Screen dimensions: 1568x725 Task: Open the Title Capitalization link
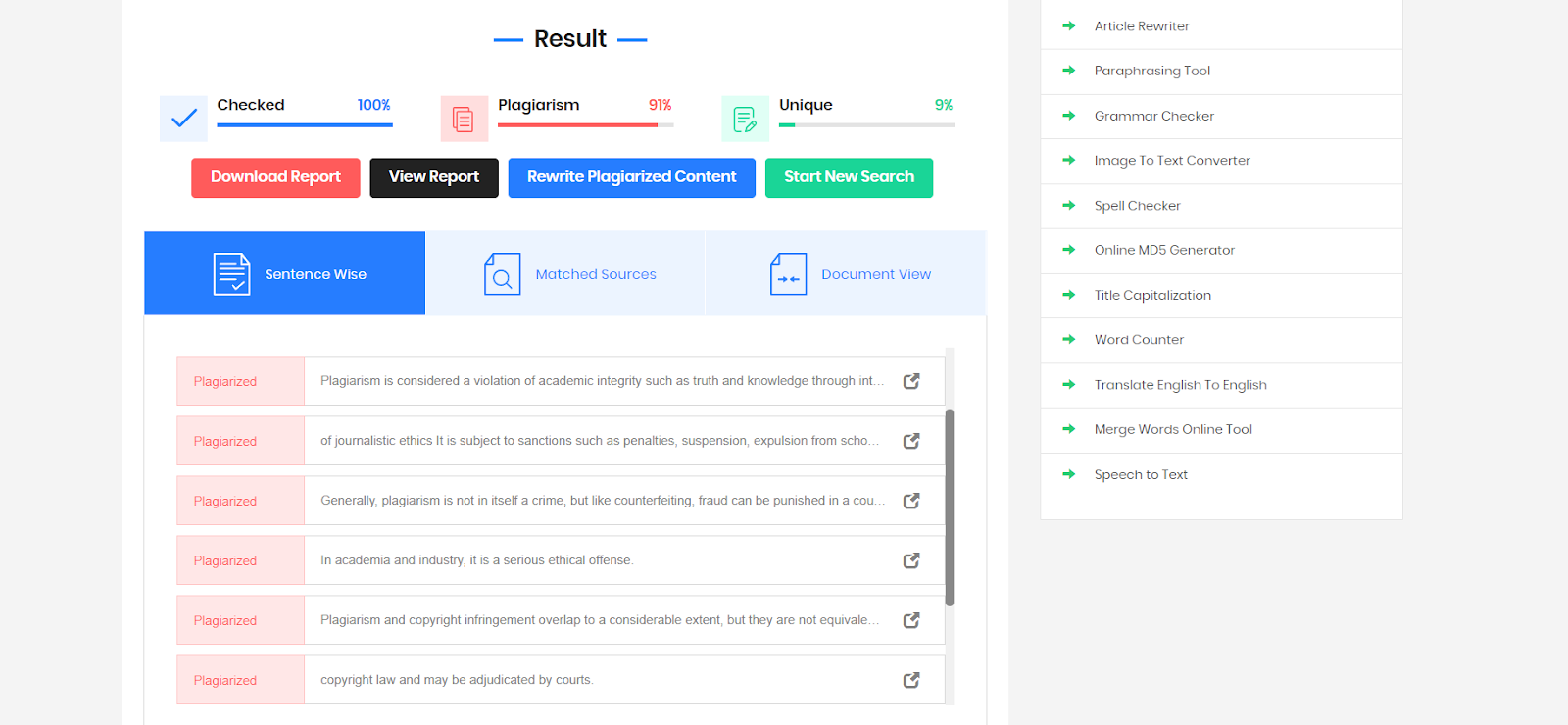tap(1152, 295)
